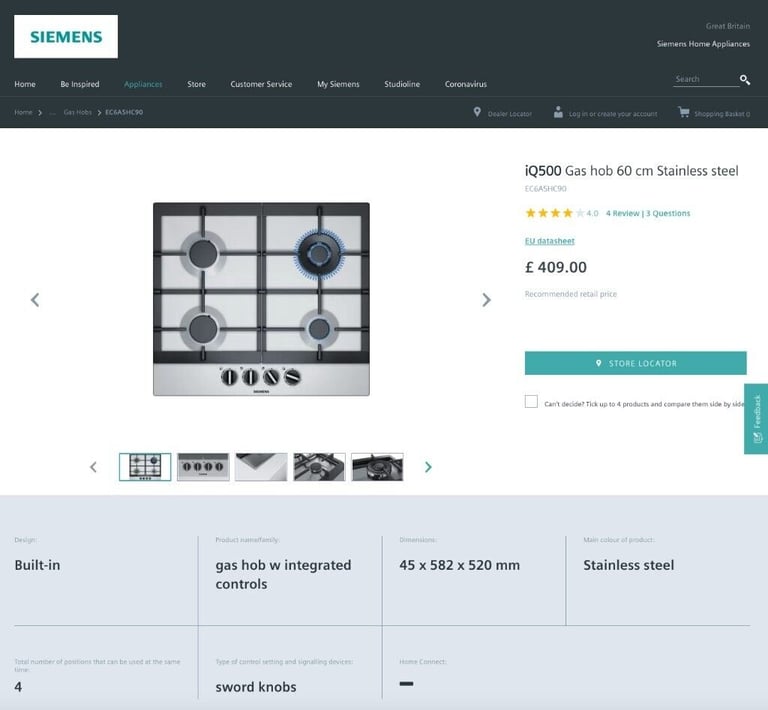The height and width of the screenshot is (710, 768).
Task: Click the Dealer Locator pin icon
Action: tap(477, 112)
